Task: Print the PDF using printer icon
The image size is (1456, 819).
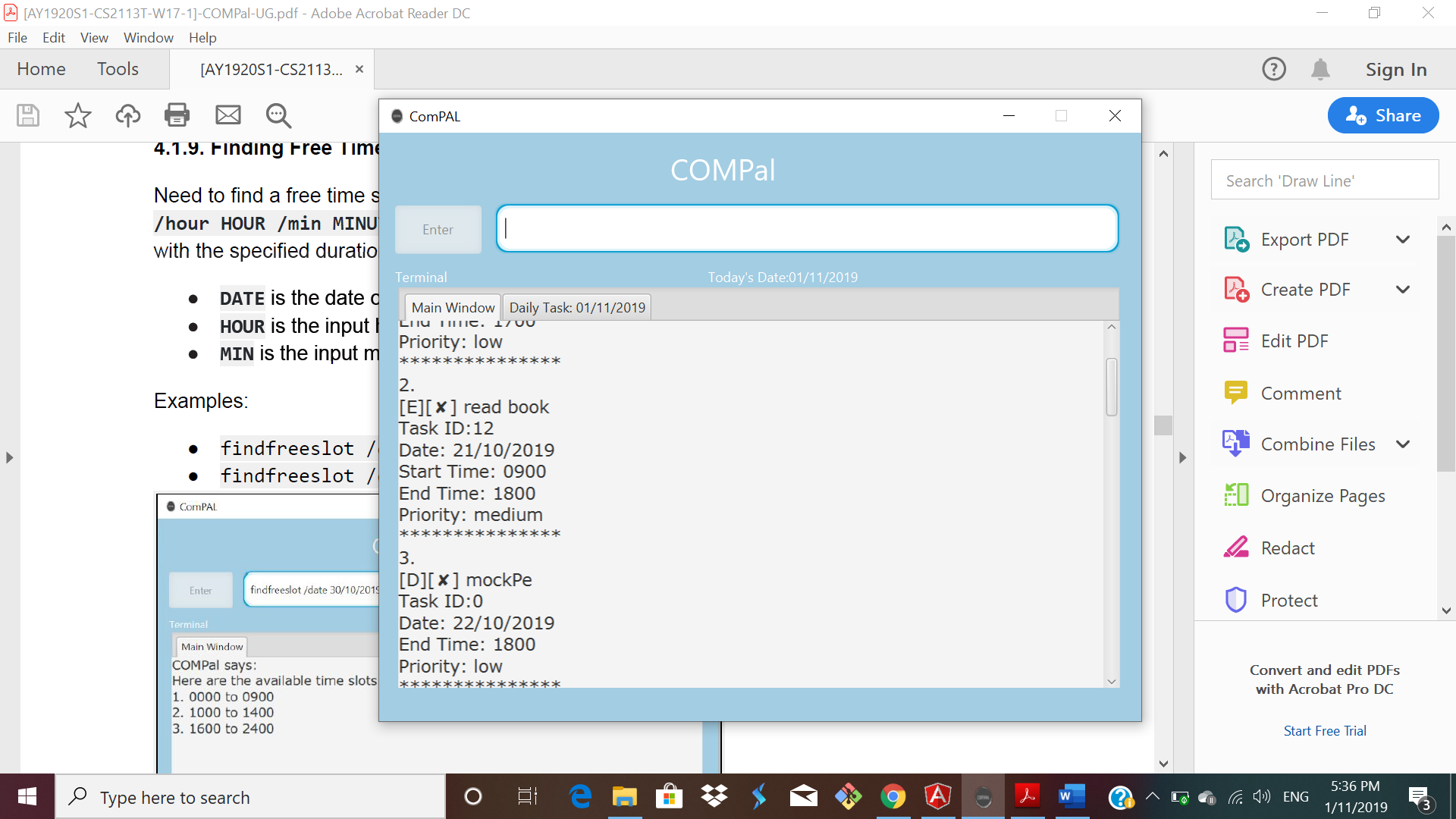Action: point(177,115)
